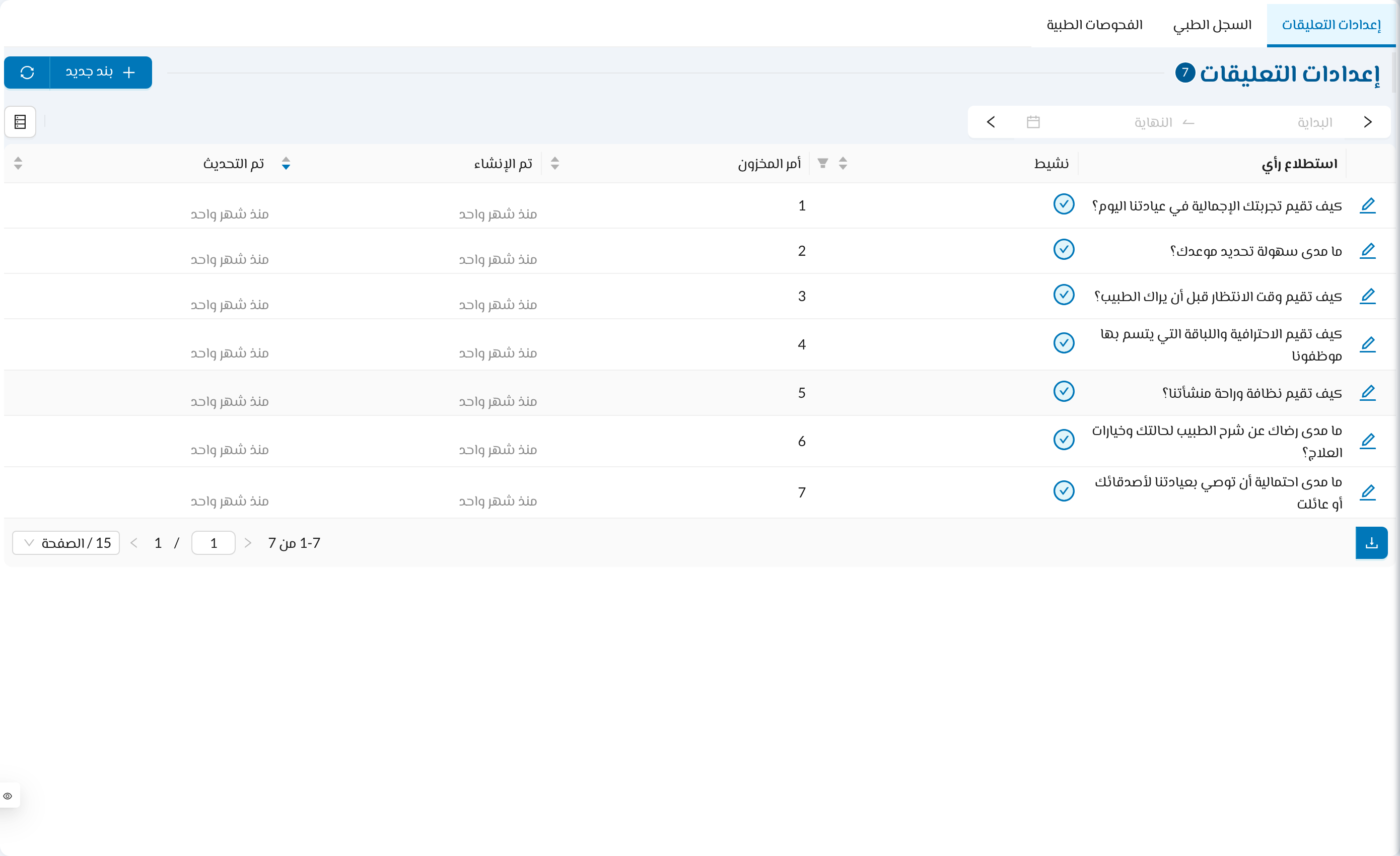Toggle active check for row 2
1400x856 pixels.
click(x=1064, y=249)
